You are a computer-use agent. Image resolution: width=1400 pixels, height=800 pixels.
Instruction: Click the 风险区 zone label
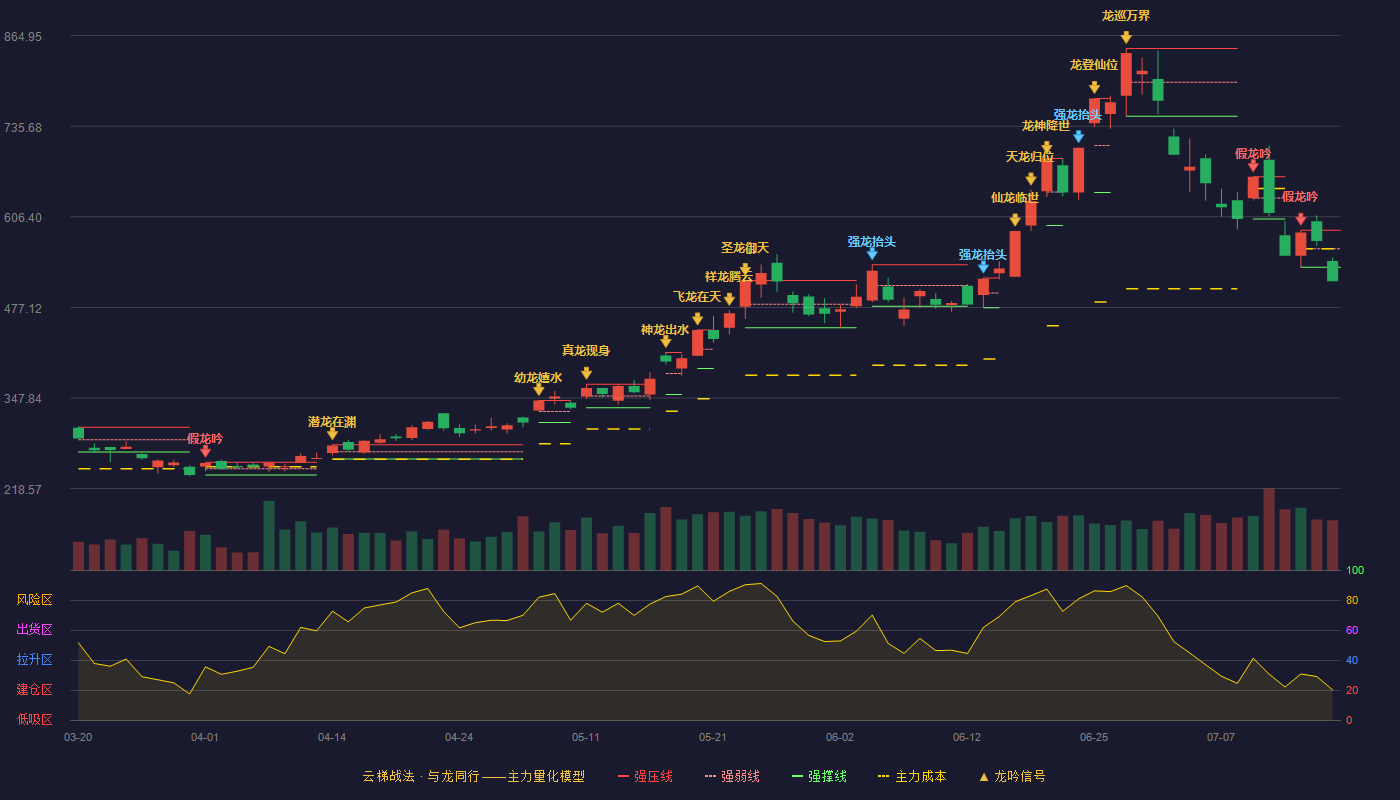click(x=35, y=600)
